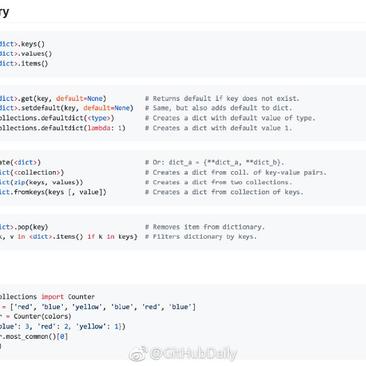Click the '.items() if k in keys)' code line
This screenshot has width=366, height=366.
click(69, 237)
